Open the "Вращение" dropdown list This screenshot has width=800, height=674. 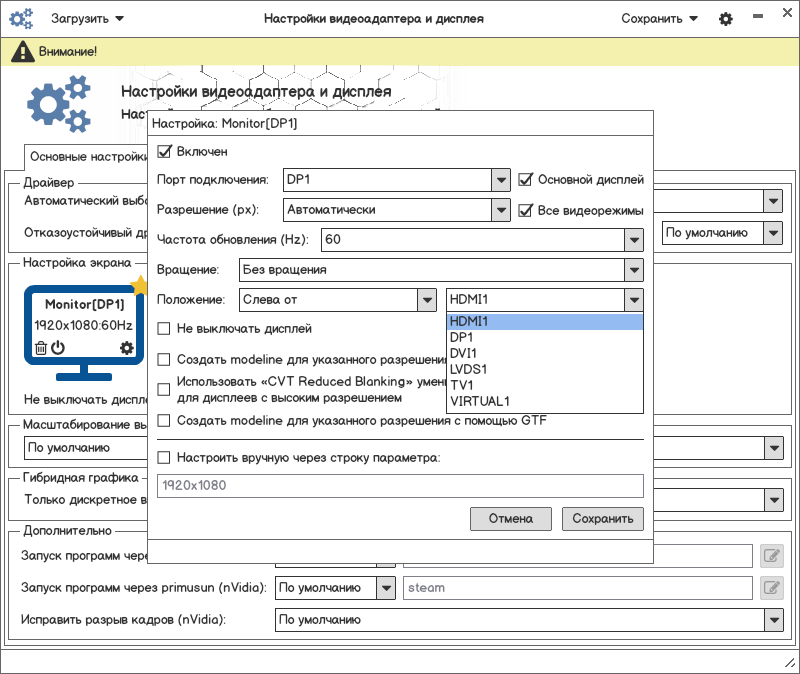tap(632, 270)
